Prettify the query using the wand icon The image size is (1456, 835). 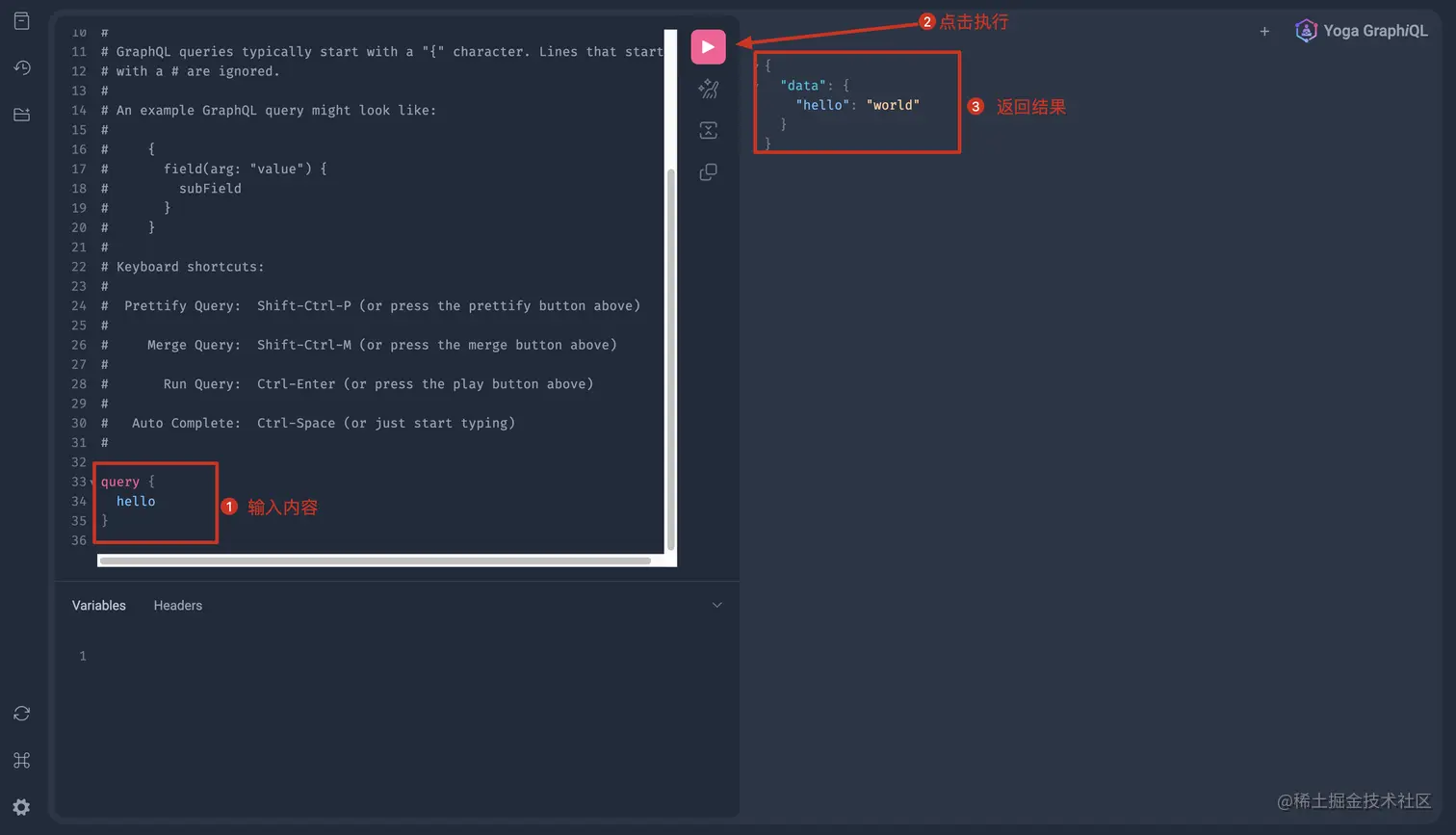pos(708,89)
